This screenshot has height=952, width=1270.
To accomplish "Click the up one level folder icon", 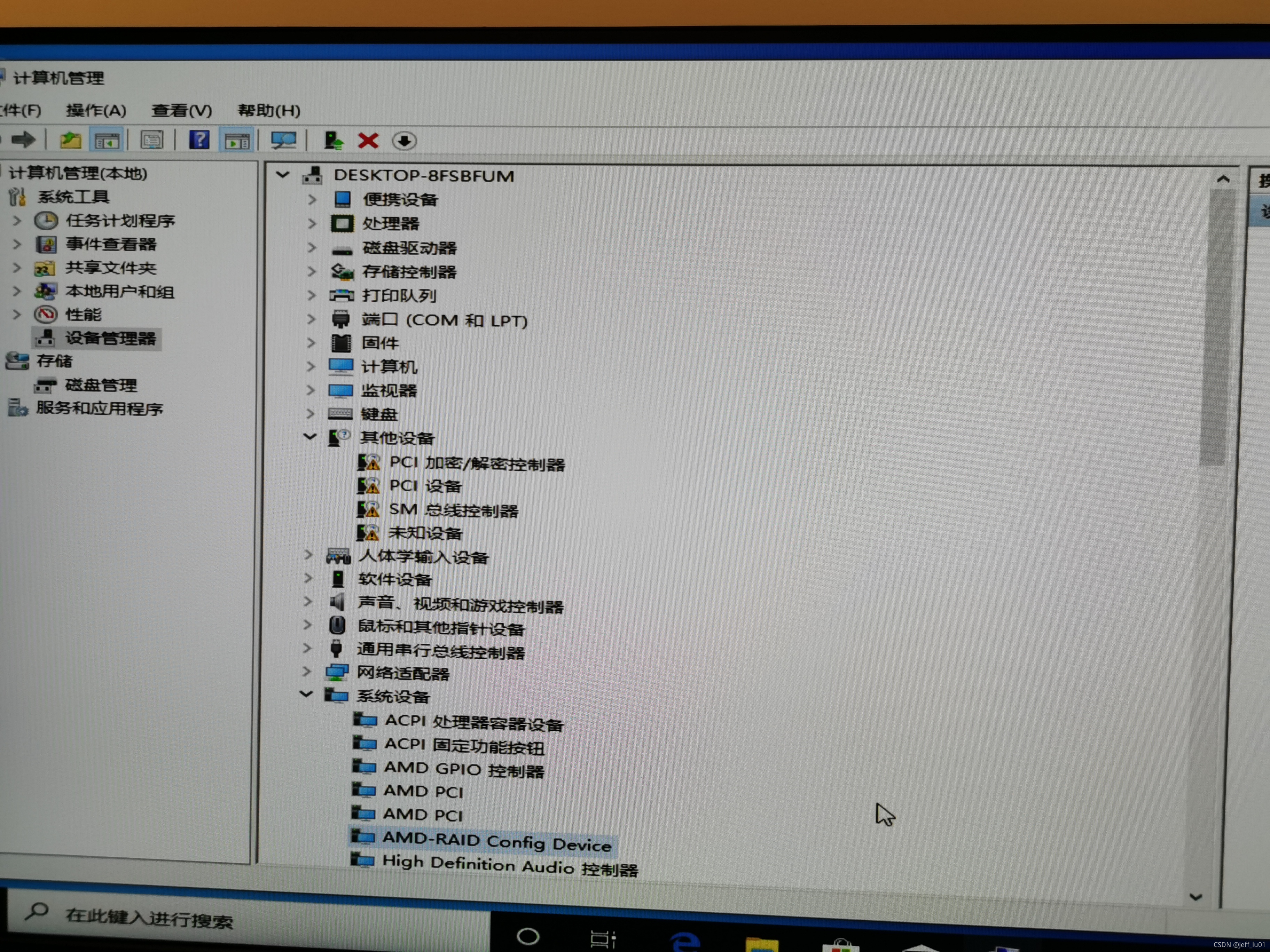I will pyautogui.click(x=71, y=140).
